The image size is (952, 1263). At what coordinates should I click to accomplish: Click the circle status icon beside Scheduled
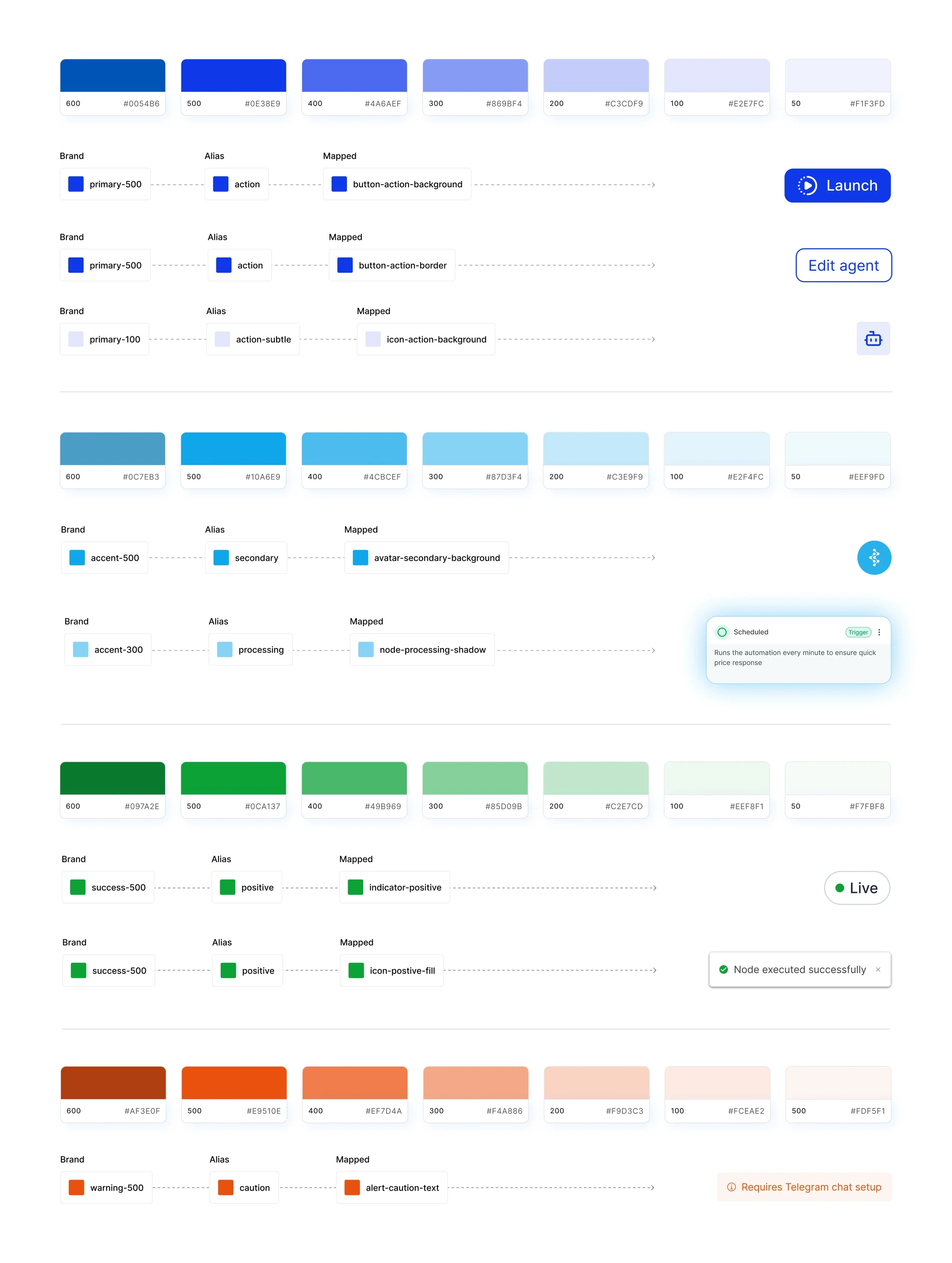[x=722, y=632]
